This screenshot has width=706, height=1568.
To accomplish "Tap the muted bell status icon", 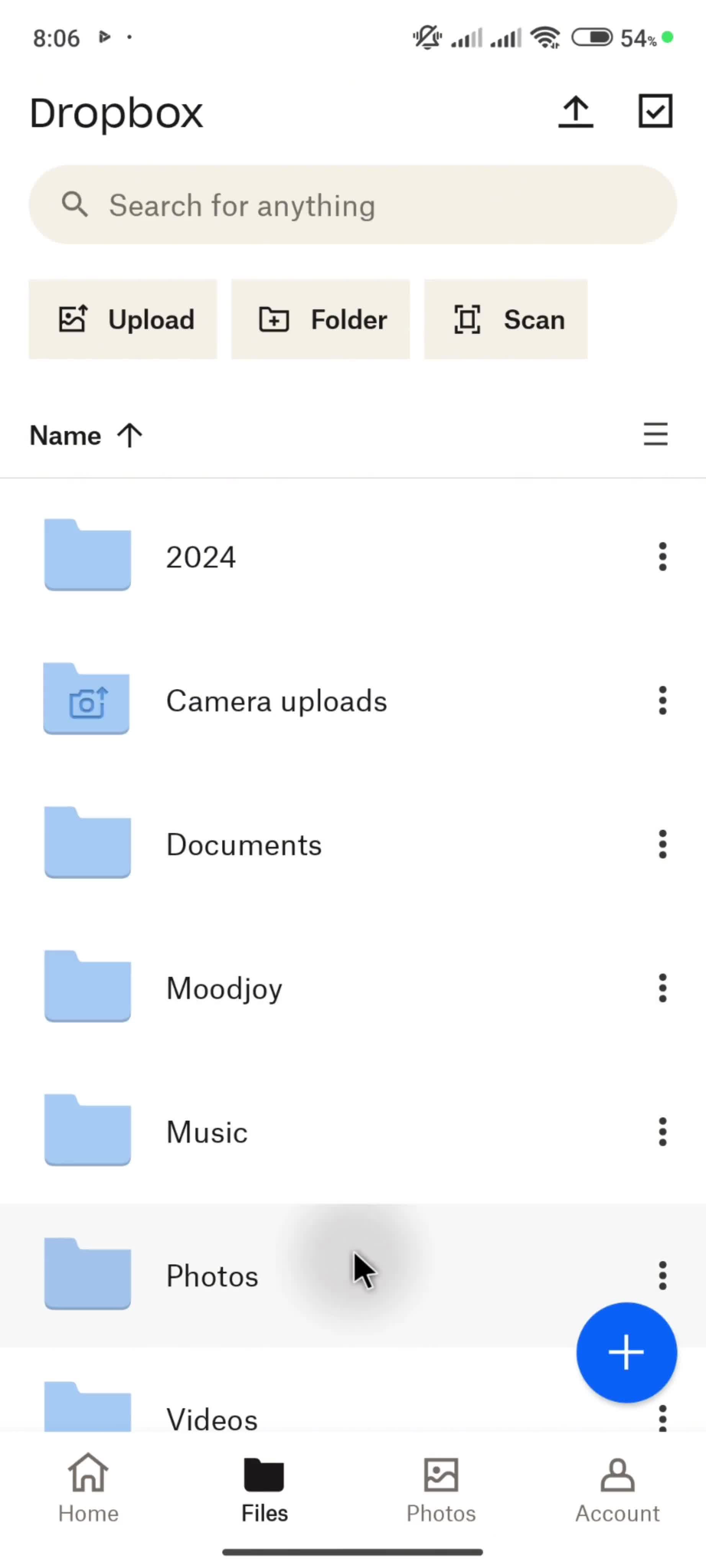I will pos(427,38).
